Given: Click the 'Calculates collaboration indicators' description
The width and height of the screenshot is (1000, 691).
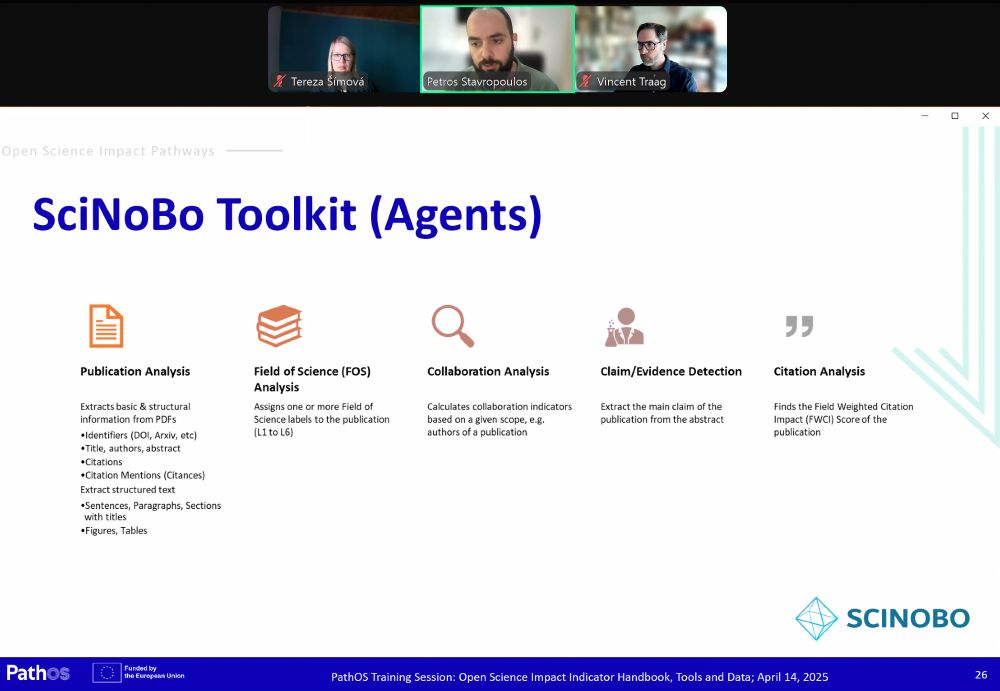Looking at the screenshot, I should pyautogui.click(x=499, y=419).
